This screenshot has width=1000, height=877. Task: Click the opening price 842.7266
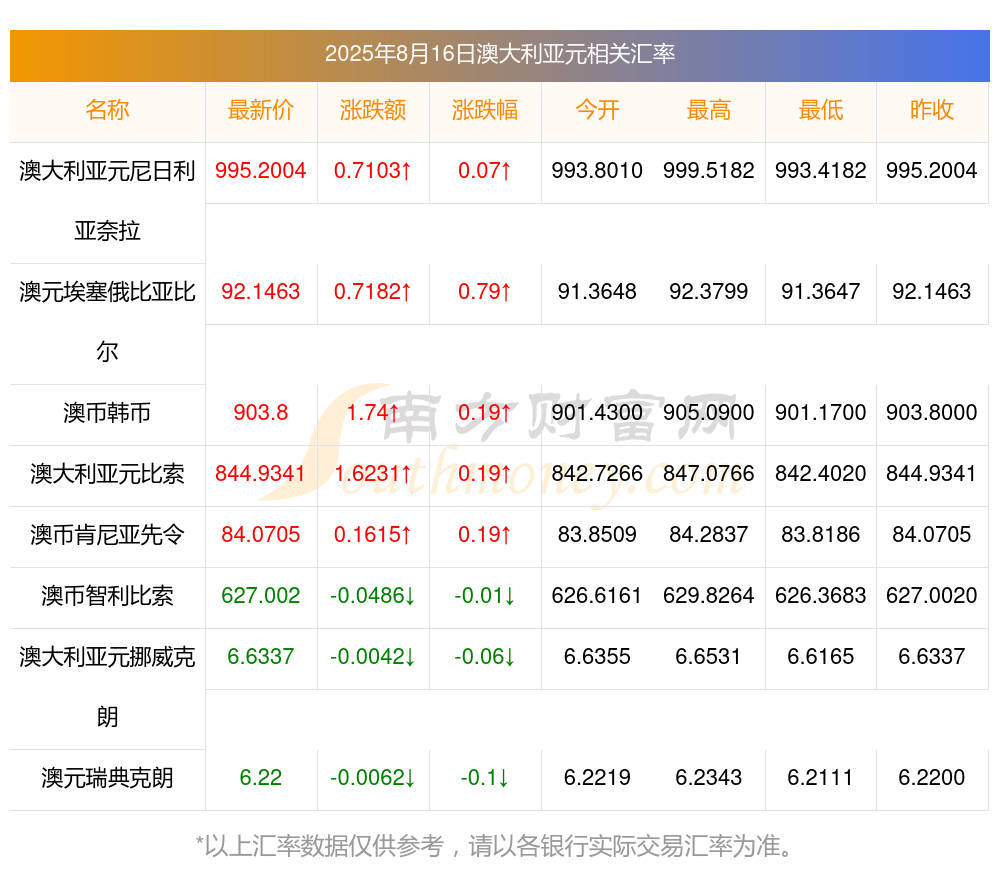tap(597, 474)
